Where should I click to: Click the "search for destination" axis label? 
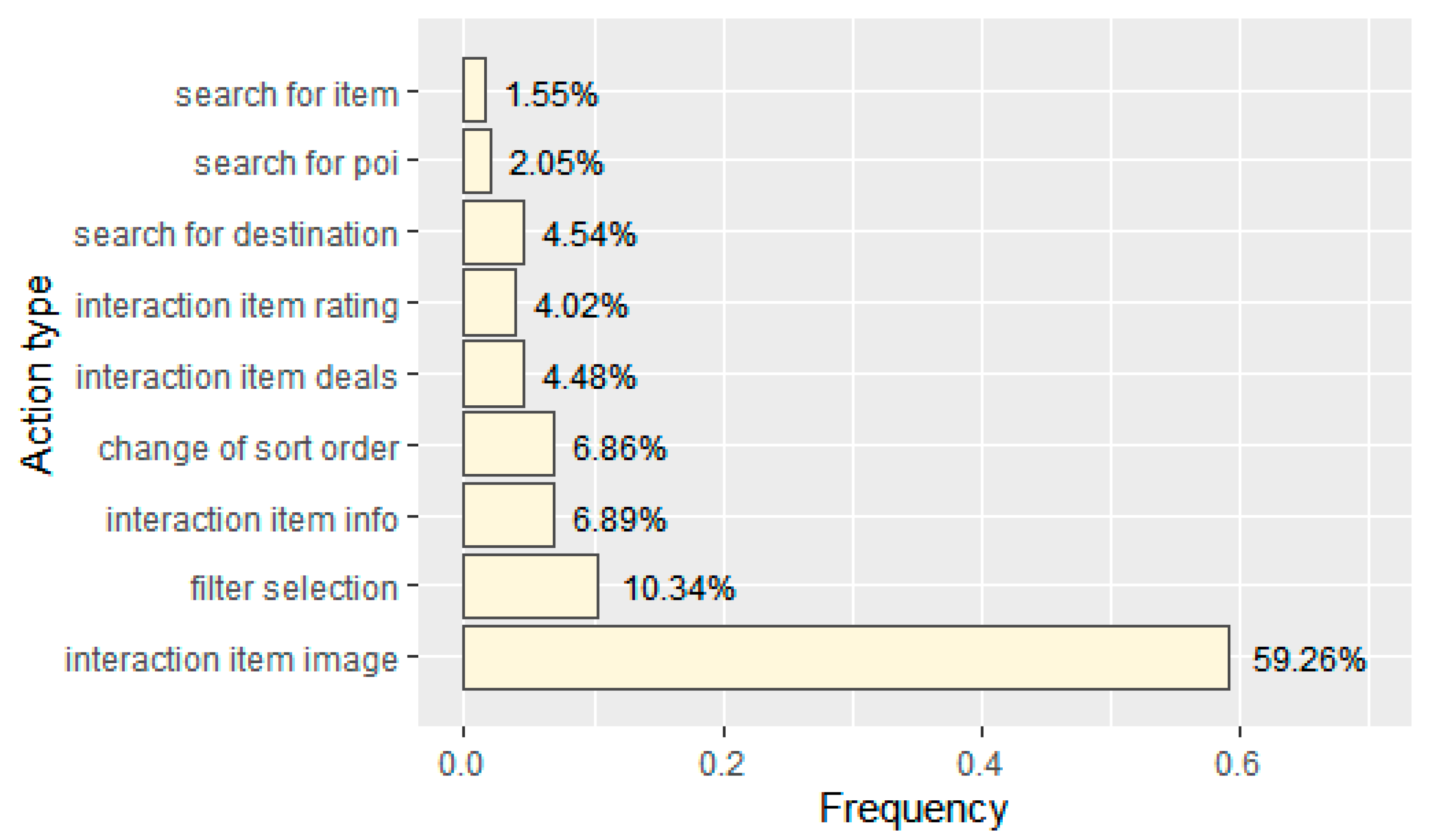click(x=236, y=234)
